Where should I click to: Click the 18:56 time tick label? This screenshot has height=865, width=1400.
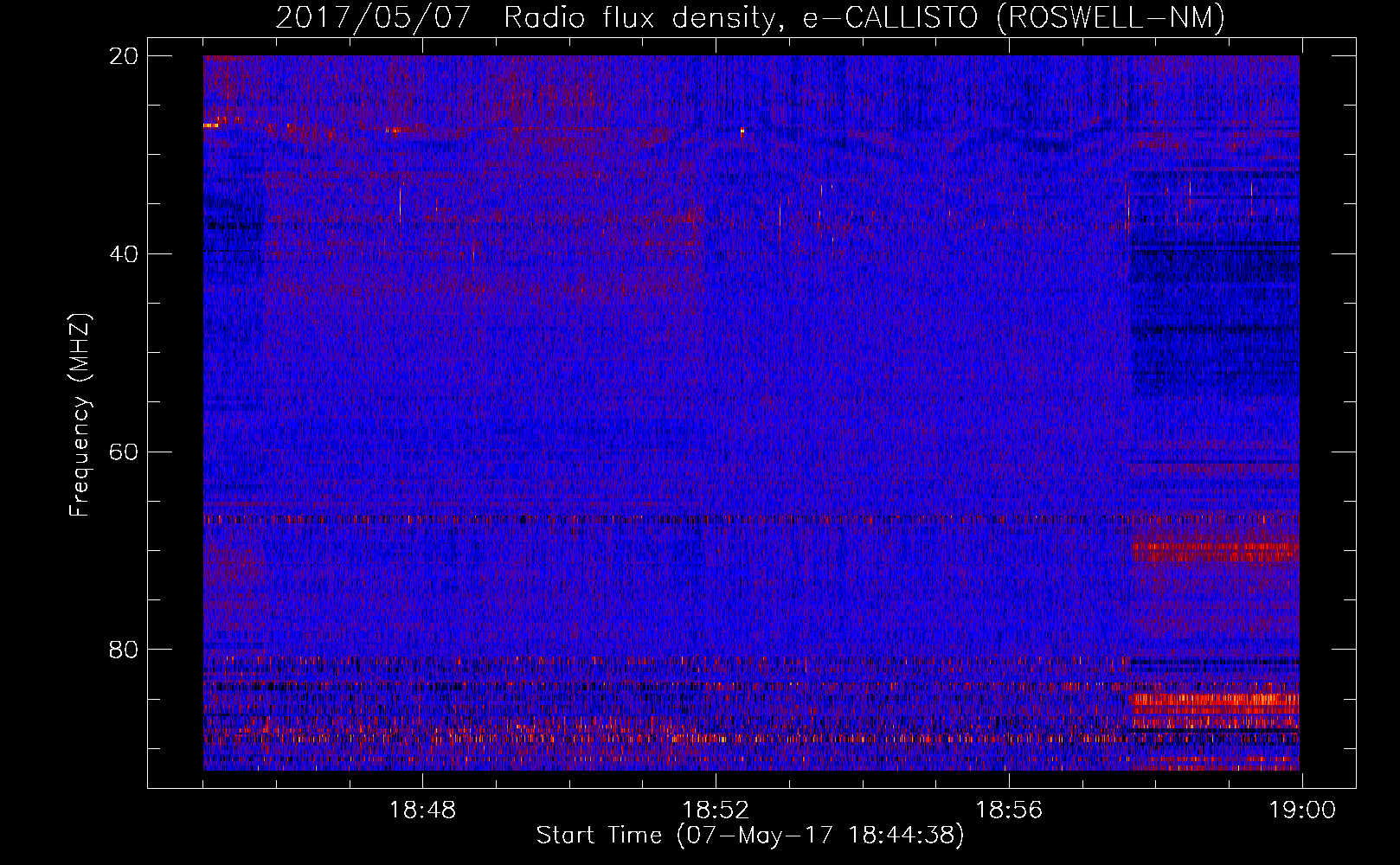click(1009, 811)
